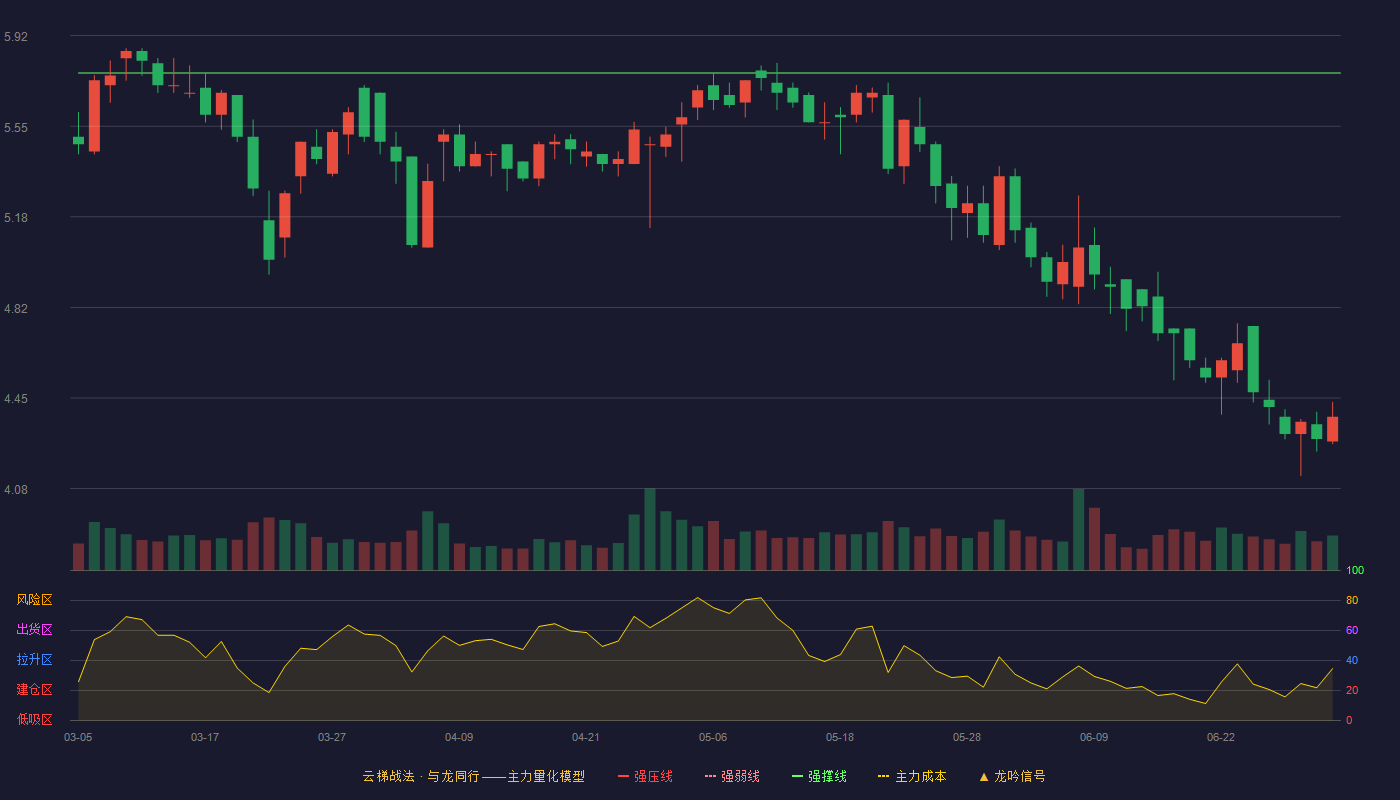Click the 05-06 date label
This screenshot has width=1400, height=800.
[x=713, y=737]
